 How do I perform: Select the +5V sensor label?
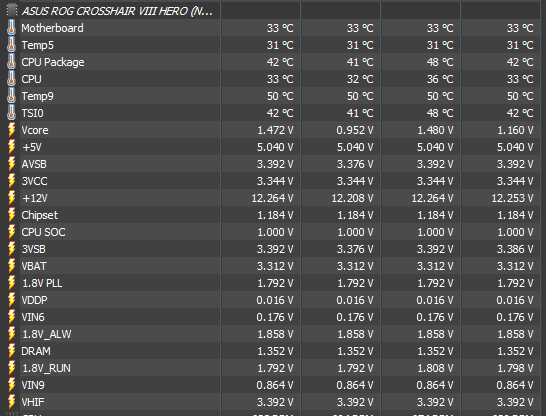pos(32,147)
